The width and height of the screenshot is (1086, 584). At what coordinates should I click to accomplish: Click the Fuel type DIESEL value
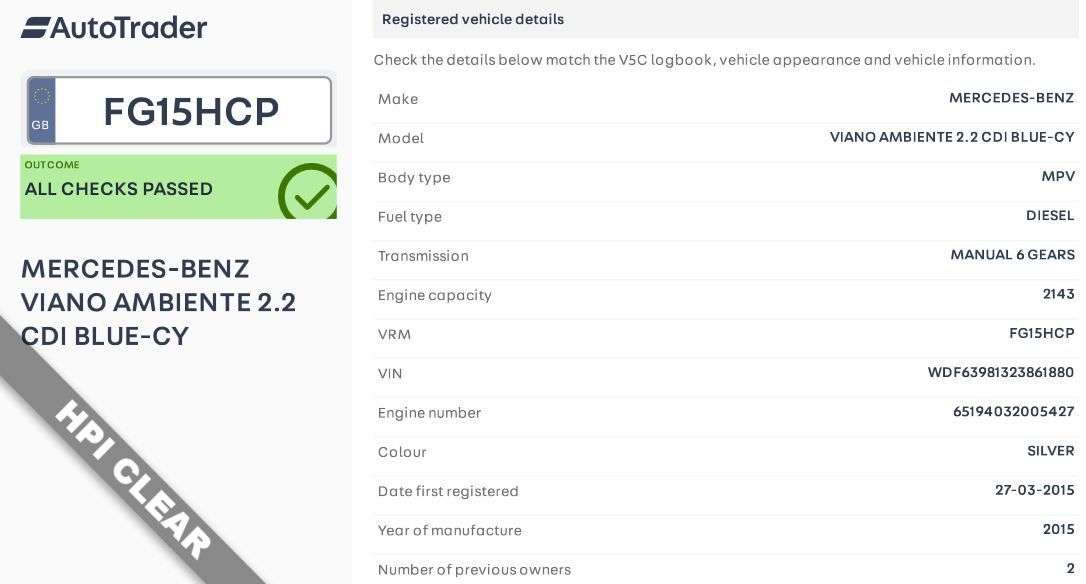tap(1049, 216)
